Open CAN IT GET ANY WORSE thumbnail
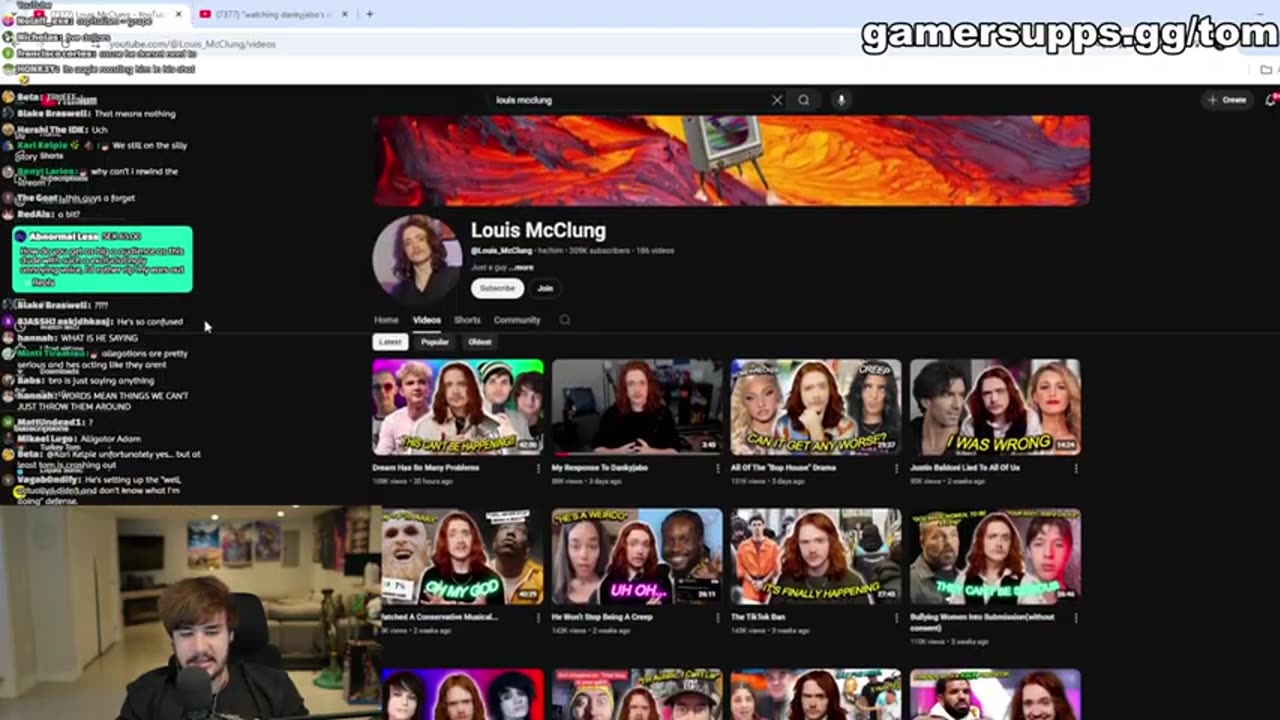The width and height of the screenshot is (1280, 720). click(816, 407)
